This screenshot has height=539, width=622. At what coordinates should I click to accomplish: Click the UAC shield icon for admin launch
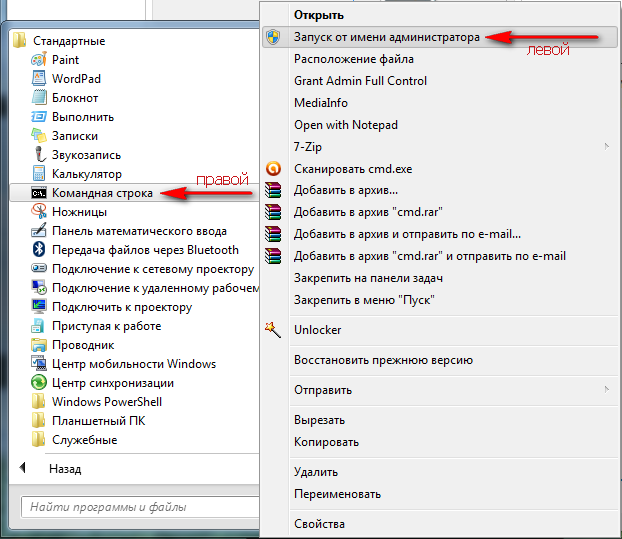[x=273, y=37]
